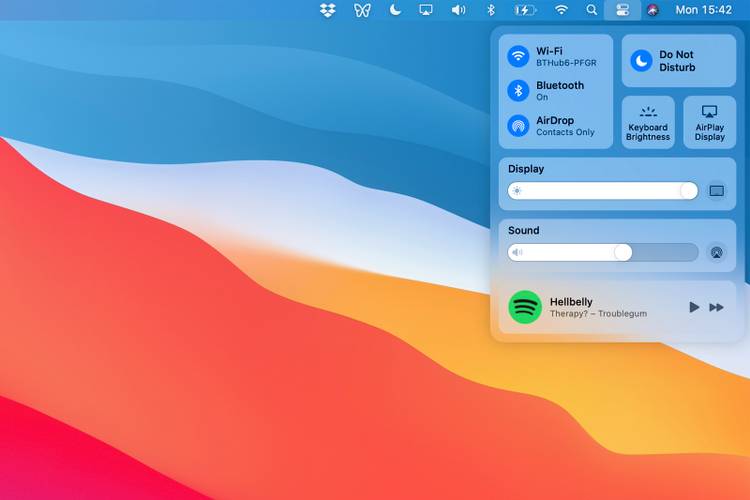The width and height of the screenshot is (750, 500).
Task: Open Keyboard Brightness control
Action: tap(648, 122)
